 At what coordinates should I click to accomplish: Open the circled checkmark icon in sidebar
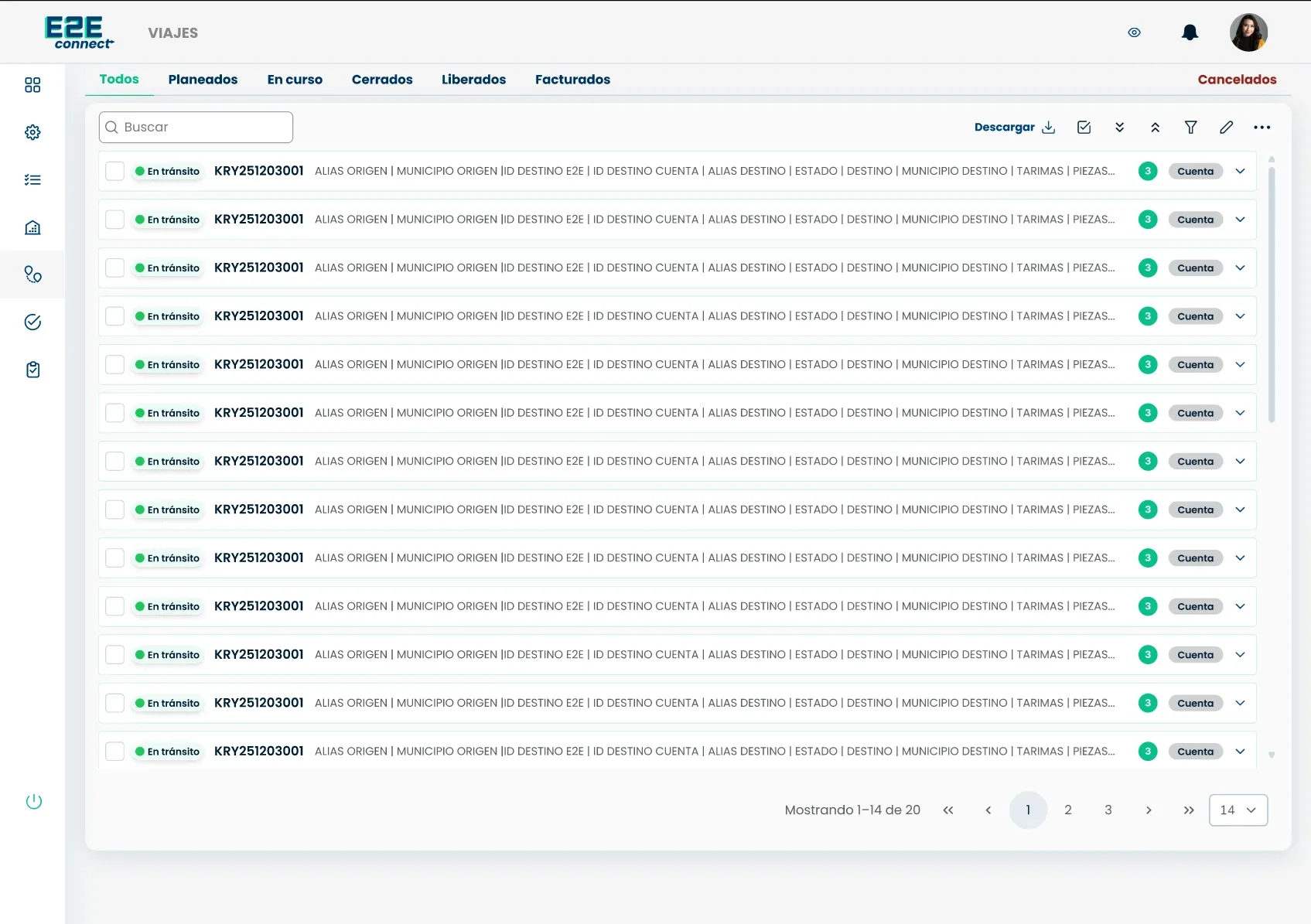click(32, 322)
